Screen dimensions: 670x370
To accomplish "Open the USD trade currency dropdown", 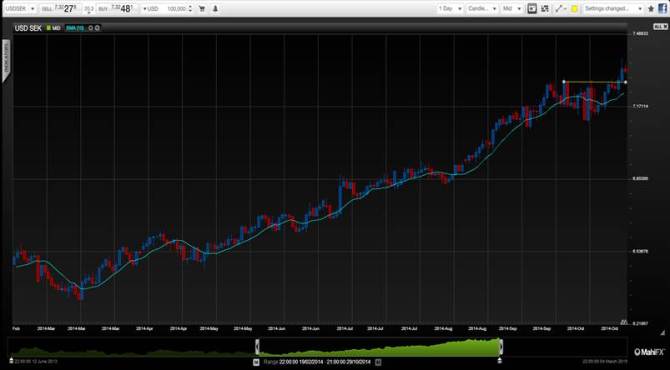I will [151, 9].
